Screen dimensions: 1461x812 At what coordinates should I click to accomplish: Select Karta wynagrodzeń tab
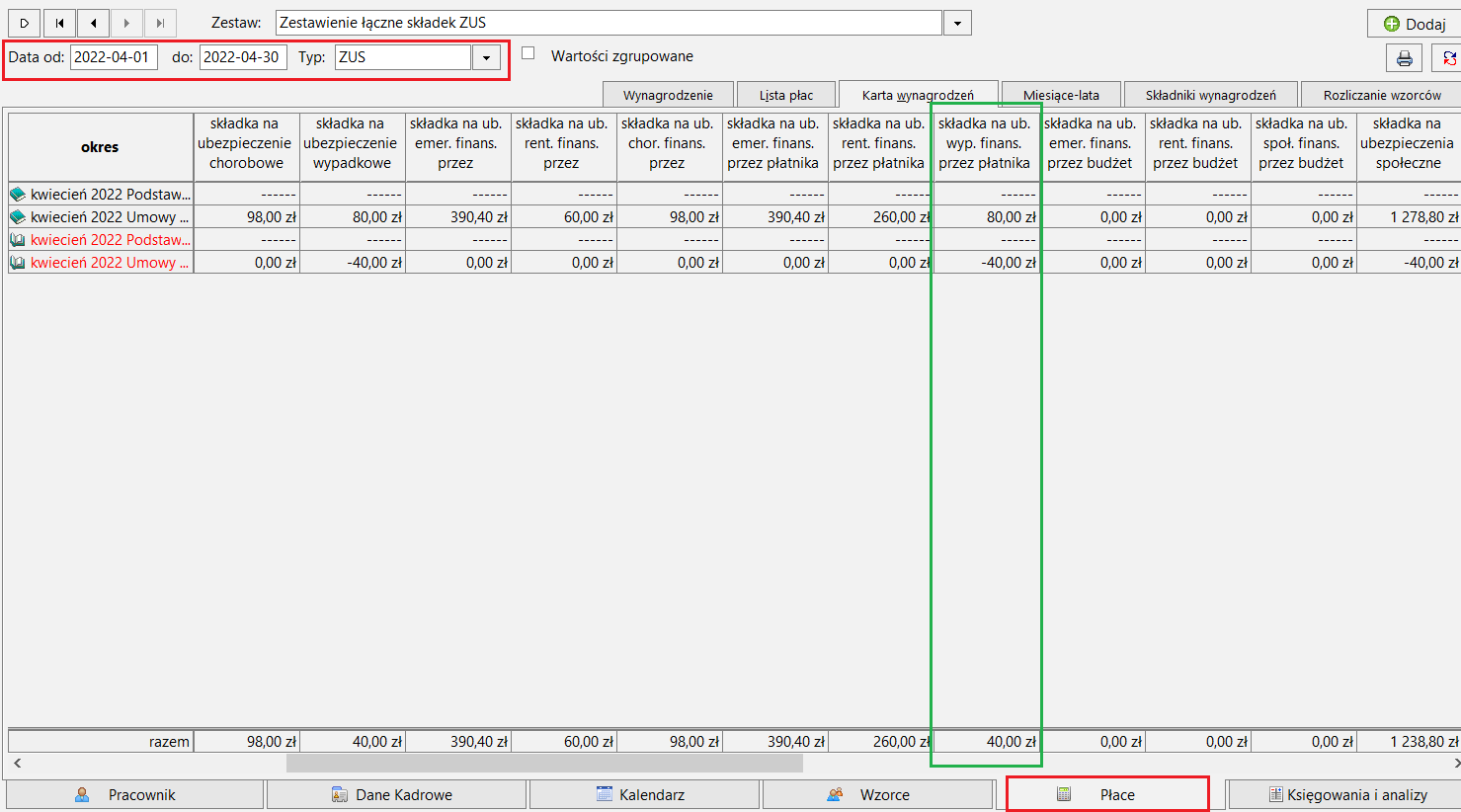[918, 95]
